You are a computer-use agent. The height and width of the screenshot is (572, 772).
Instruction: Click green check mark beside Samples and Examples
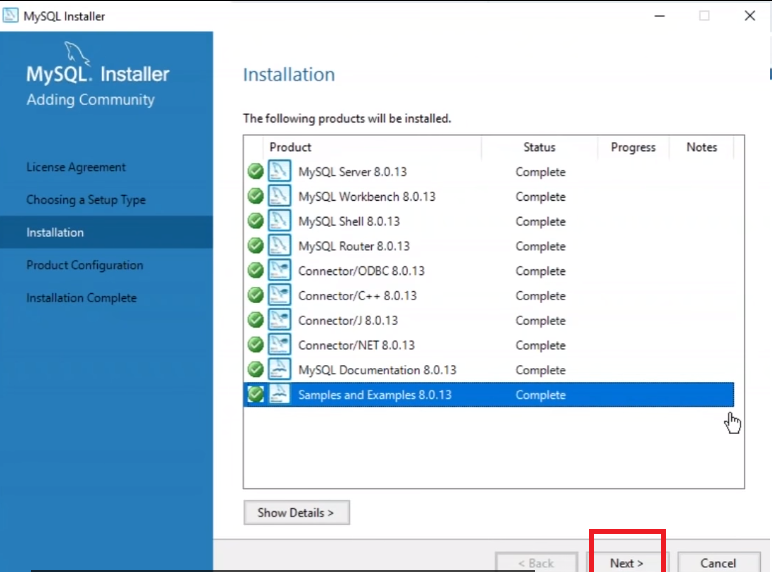point(256,395)
